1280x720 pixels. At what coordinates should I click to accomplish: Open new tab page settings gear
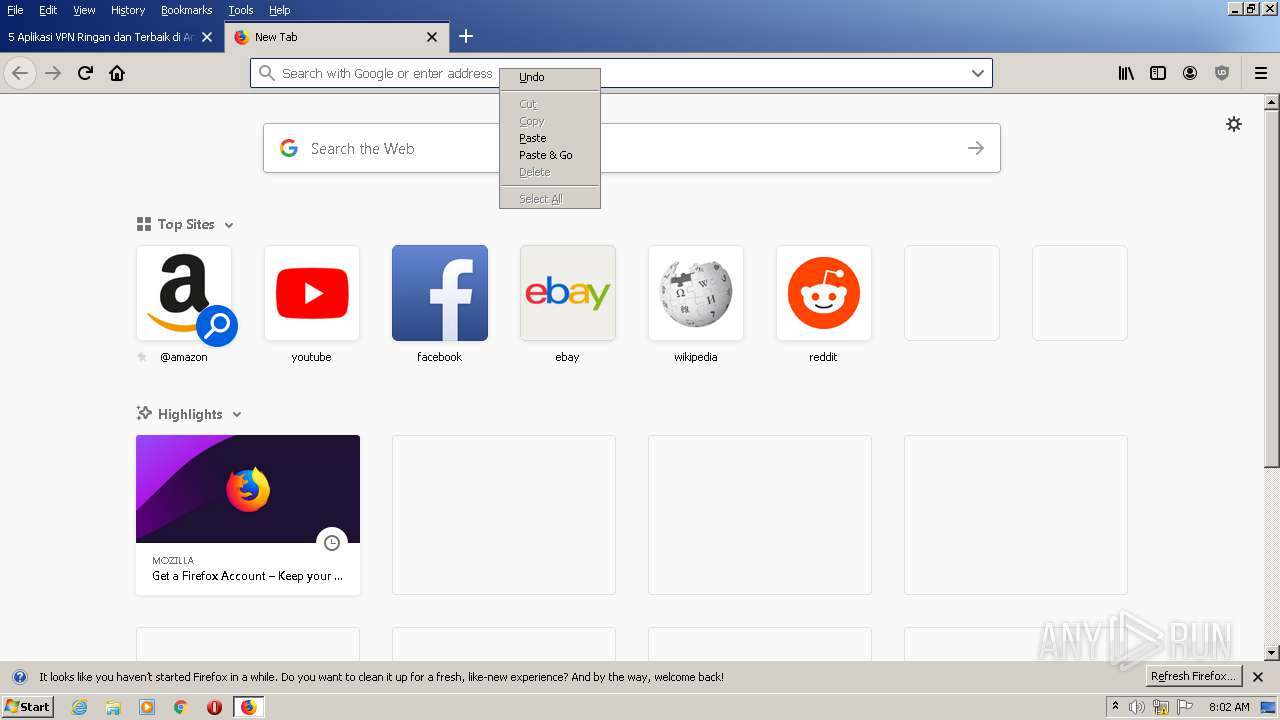pyautogui.click(x=1234, y=124)
